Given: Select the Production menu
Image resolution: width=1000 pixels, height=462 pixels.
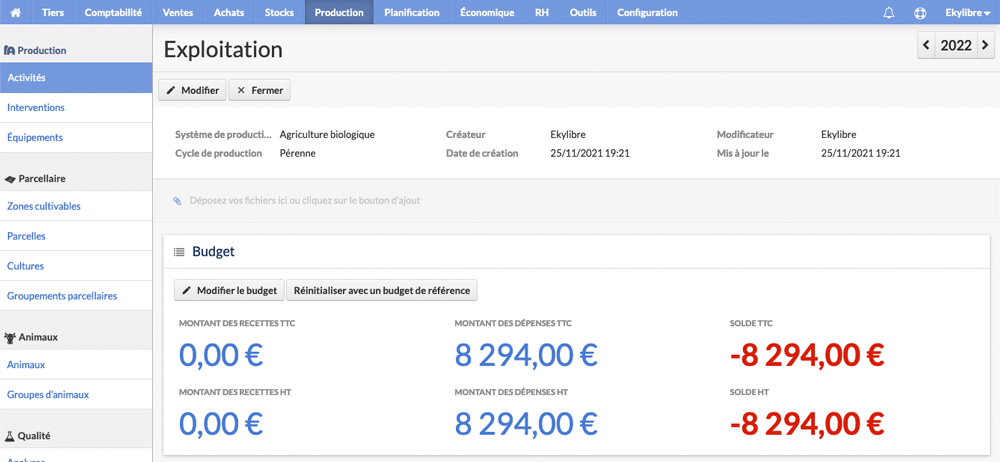Looking at the screenshot, I should 339,12.
